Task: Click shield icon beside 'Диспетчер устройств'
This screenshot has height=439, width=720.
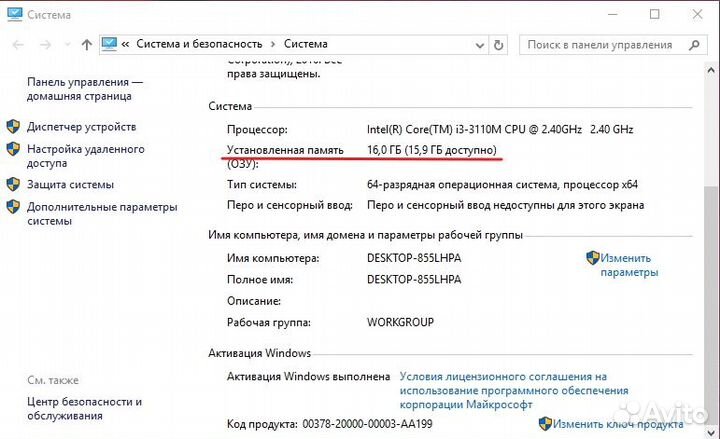Action: pos(13,127)
